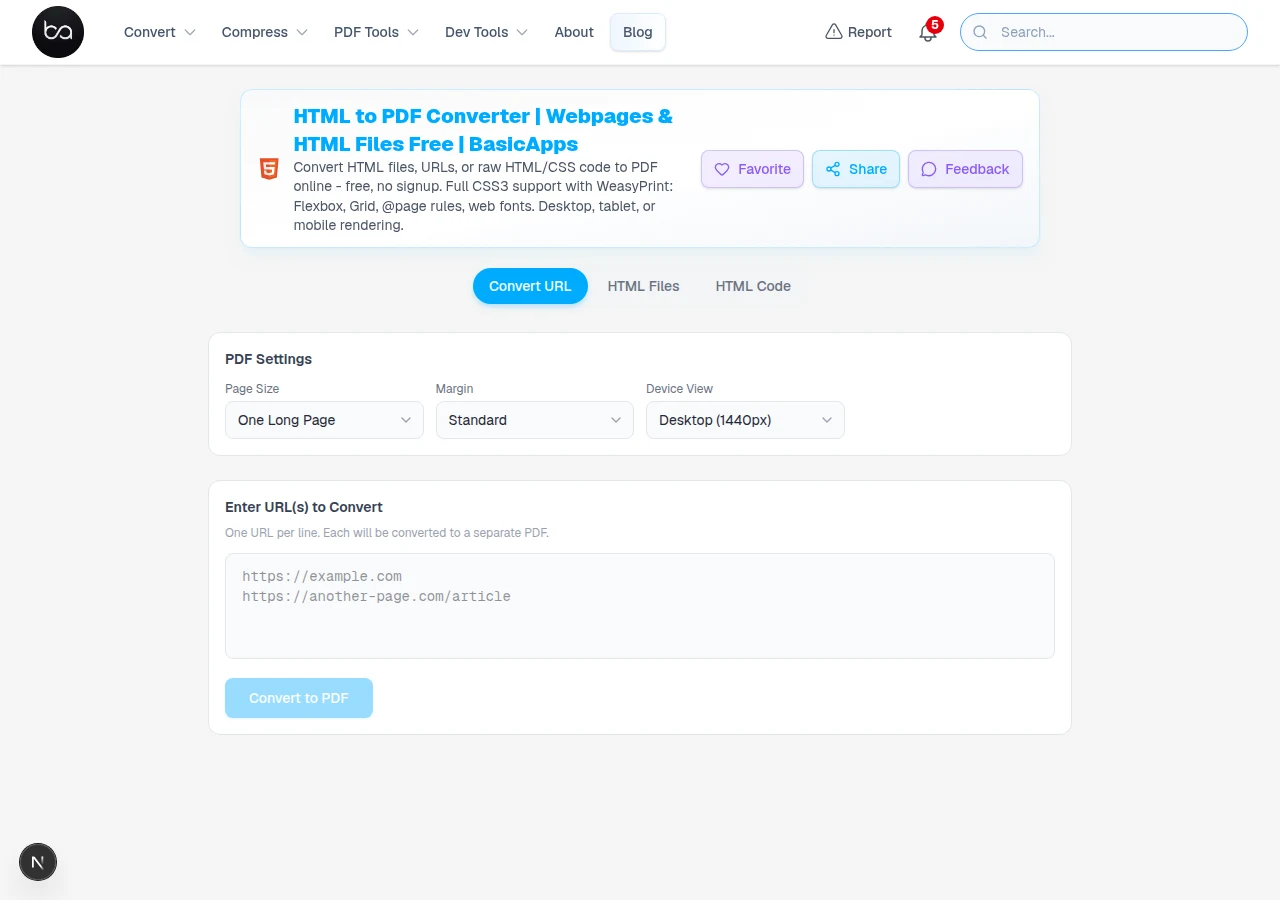
Task: Expand the Page Size dropdown
Action: pyautogui.click(x=324, y=420)
